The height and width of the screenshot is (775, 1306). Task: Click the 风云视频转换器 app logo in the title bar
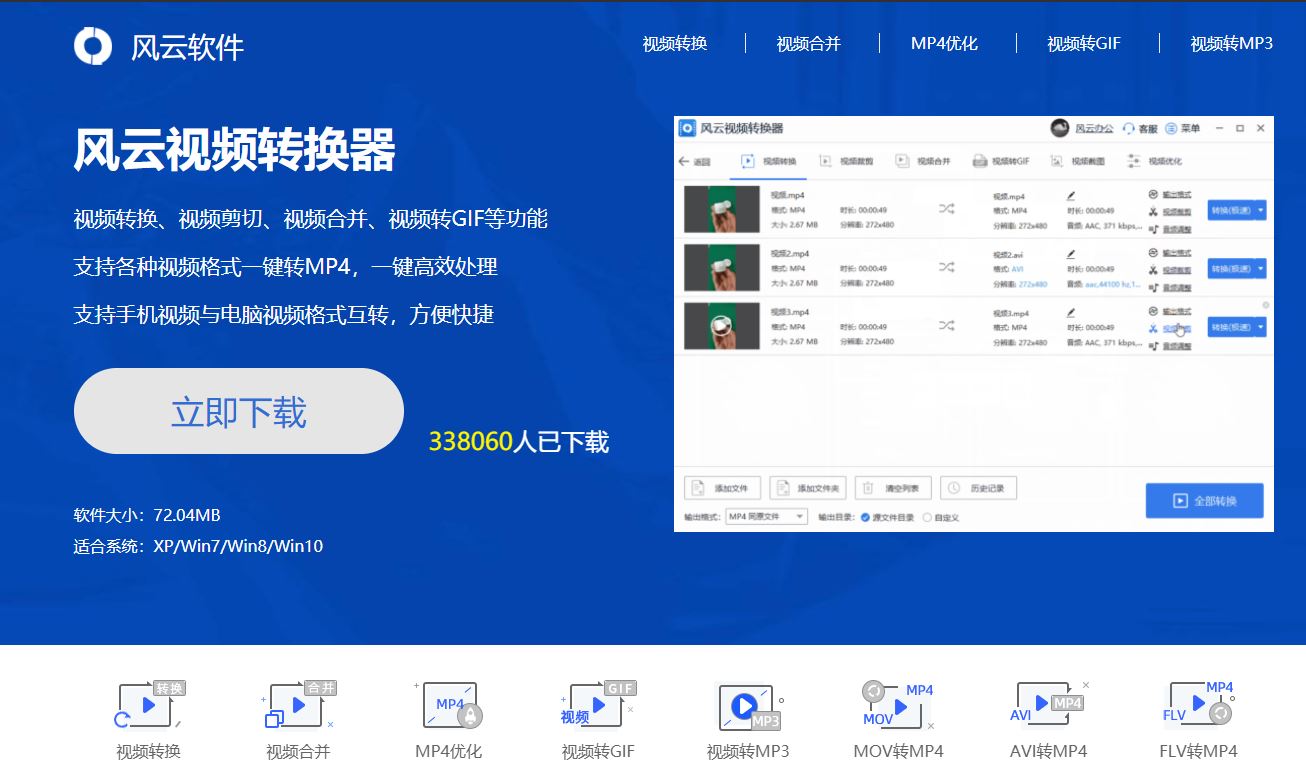(687, 128)
